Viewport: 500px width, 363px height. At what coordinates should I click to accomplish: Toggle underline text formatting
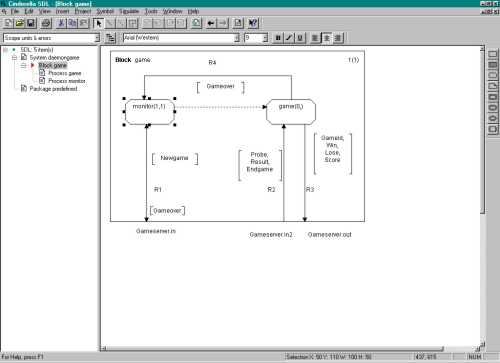point(300,38)
